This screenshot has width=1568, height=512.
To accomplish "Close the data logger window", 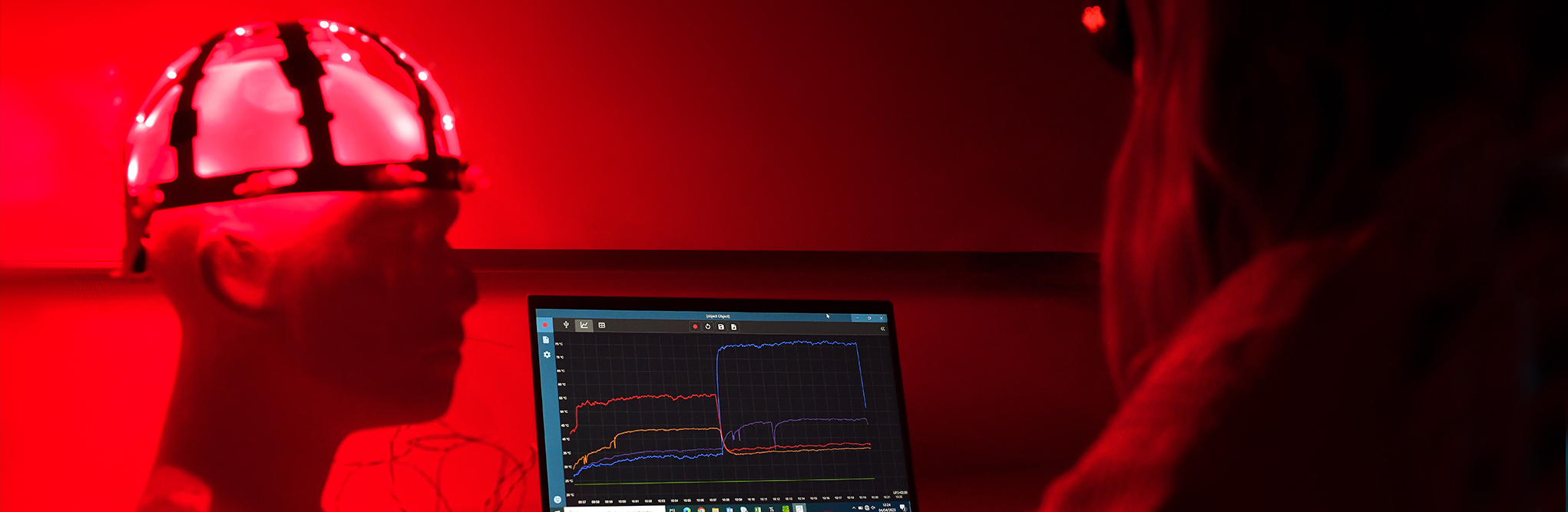I will 881,318.
